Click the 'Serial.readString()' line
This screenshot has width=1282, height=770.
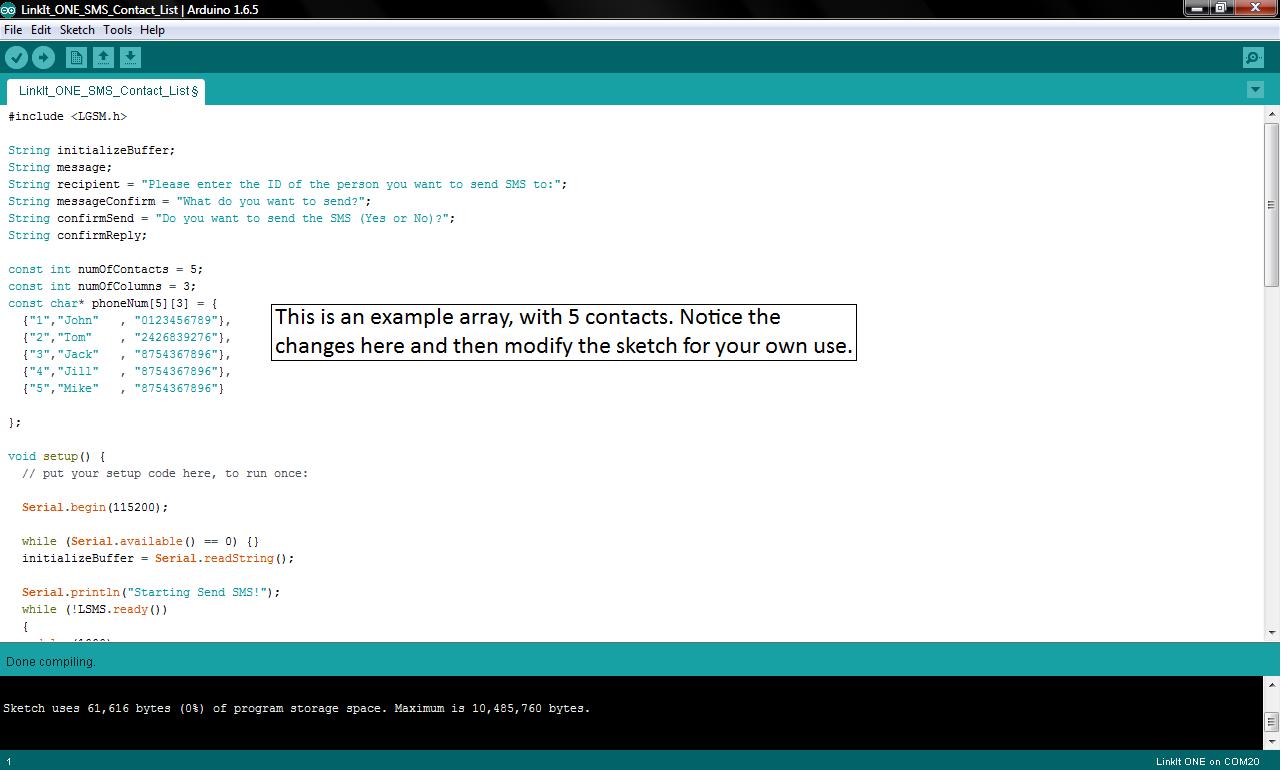point(158,558)
